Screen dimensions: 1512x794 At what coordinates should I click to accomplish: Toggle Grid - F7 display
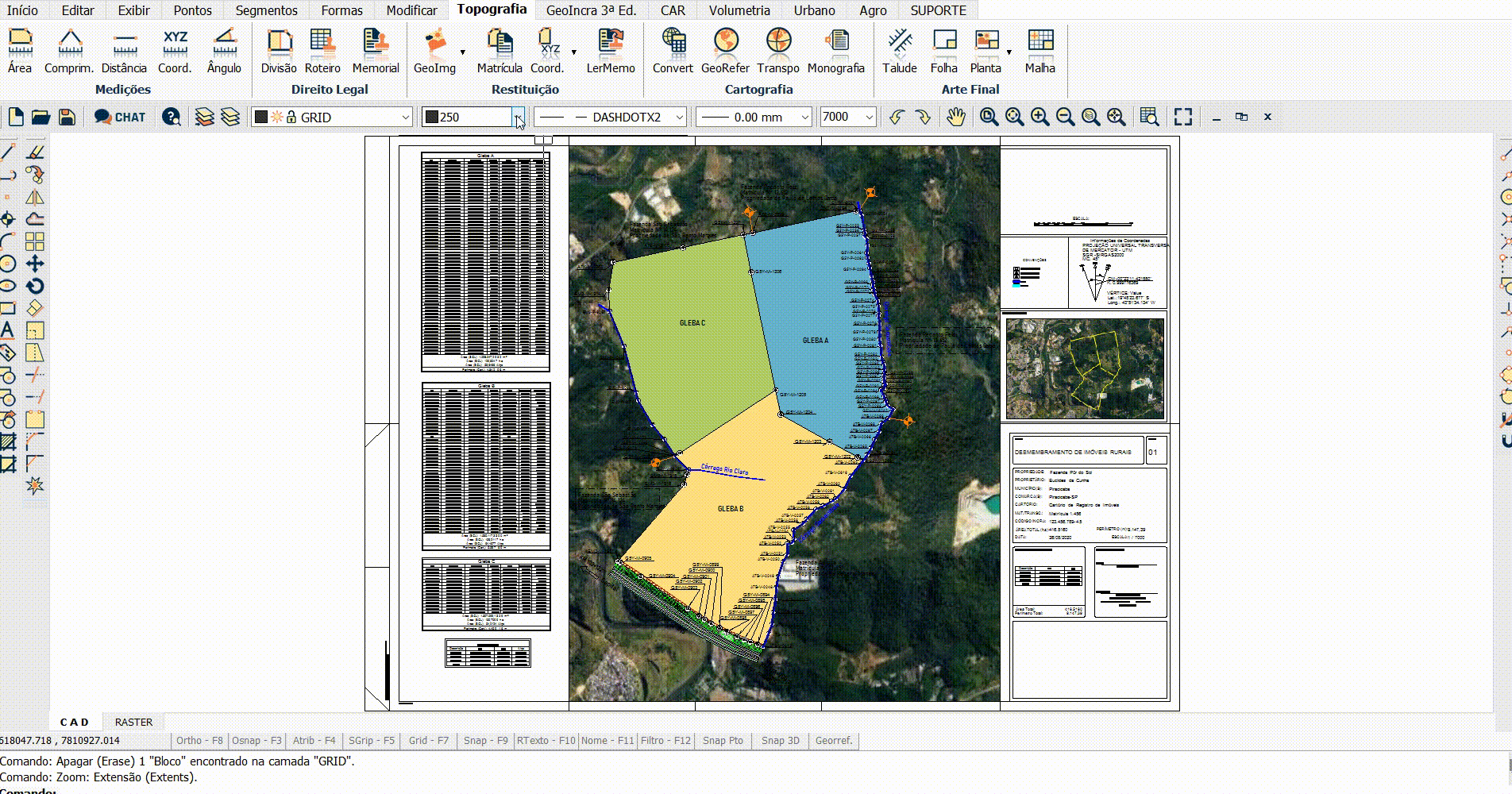pos(428,741)
